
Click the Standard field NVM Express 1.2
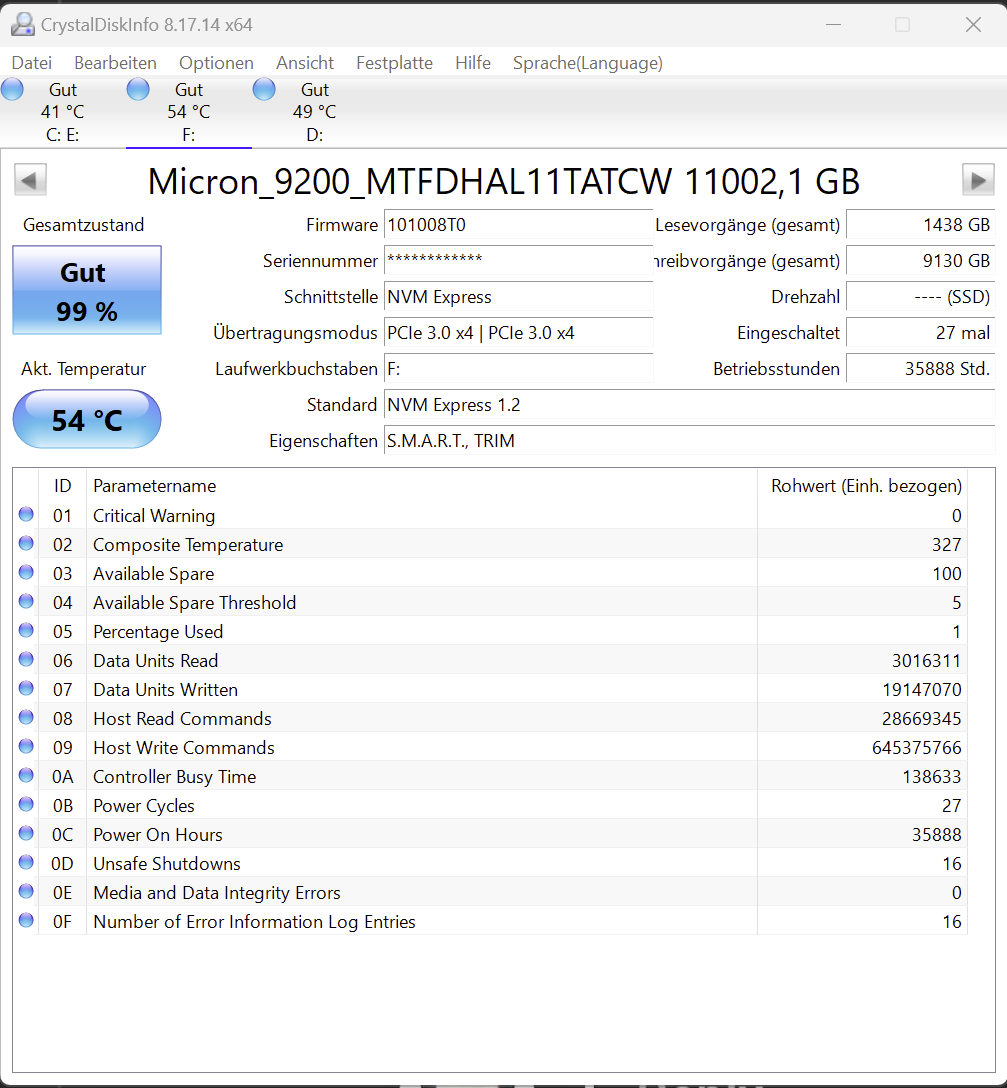pos(689,405)
